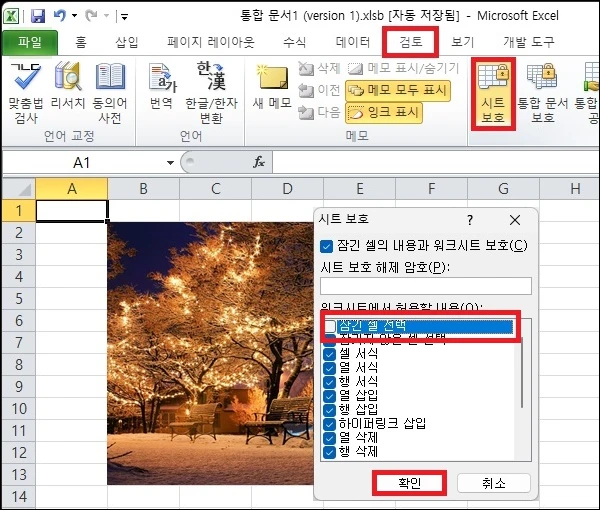Select the snowy night tree picture
The width and height of the screenshot is (600, 510).
tap(210, 354)
